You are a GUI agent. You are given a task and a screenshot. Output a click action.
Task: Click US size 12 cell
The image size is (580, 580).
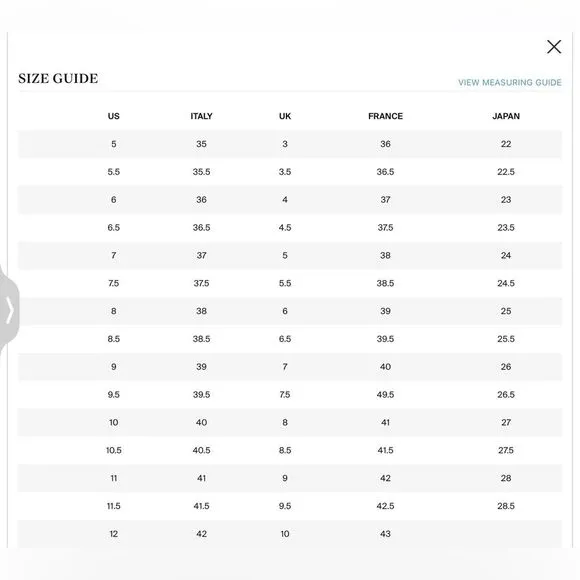(x=114, y=534)
